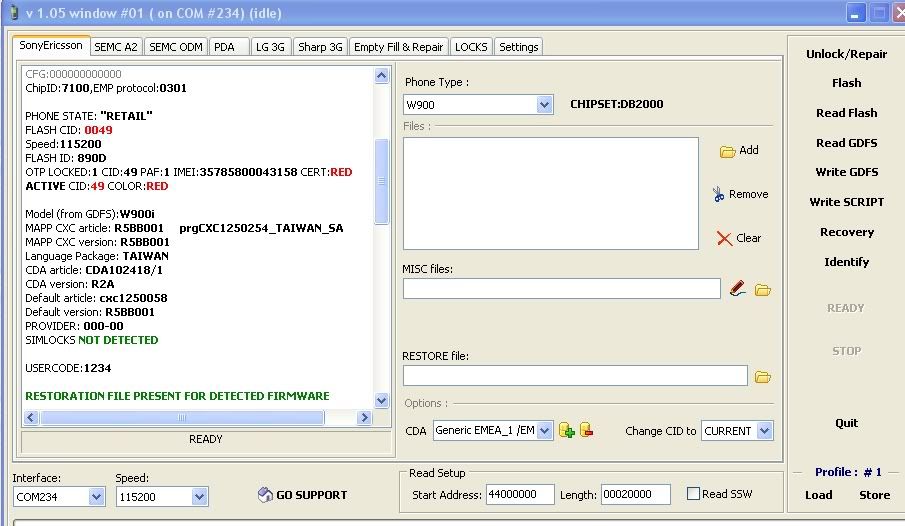Click the CDA add (green plus) icon
Image resolution: width=905 pixels, height=526 pixels.
566,430
